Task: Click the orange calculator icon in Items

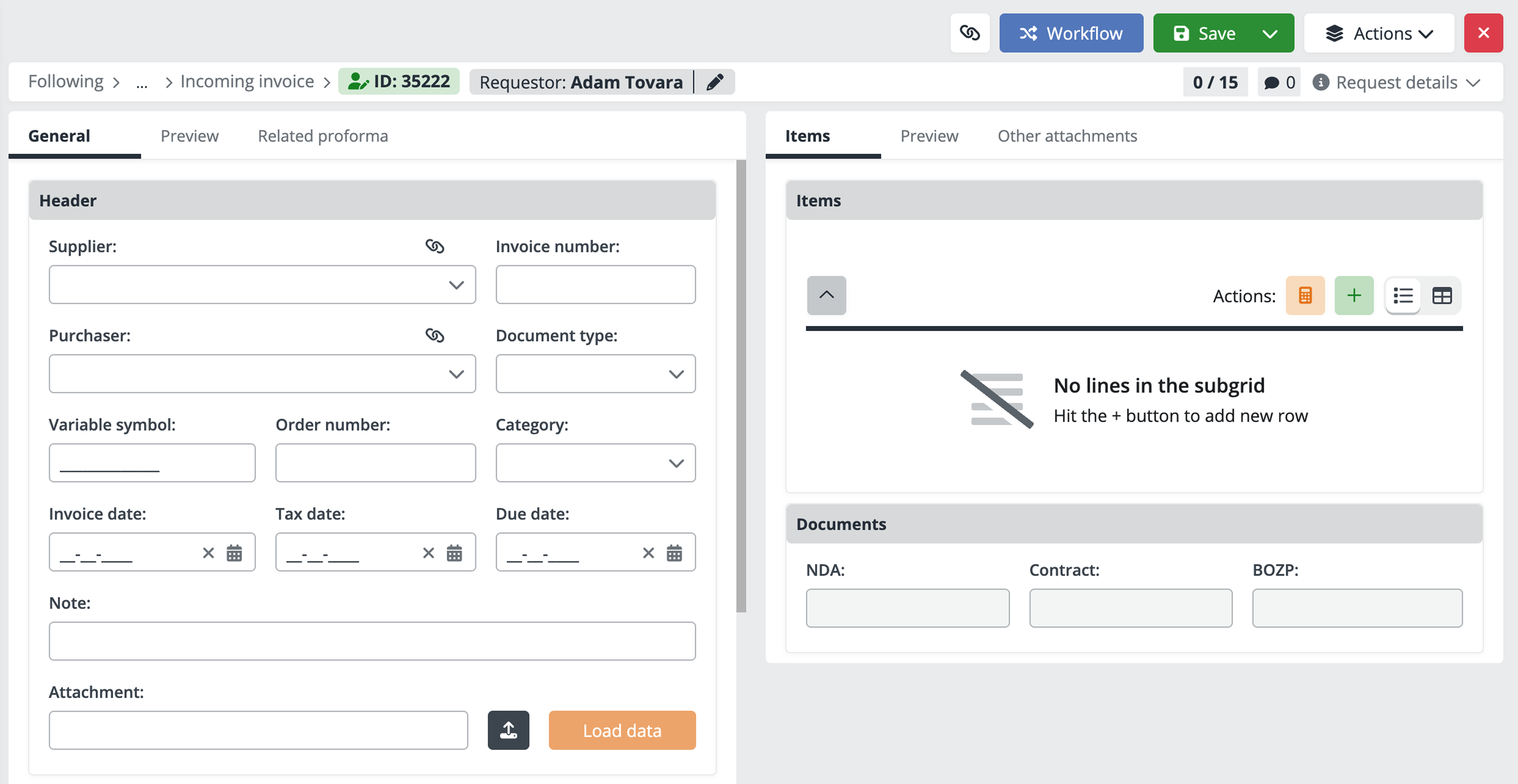Action: pyautogui.click(x=1305, y=295)
